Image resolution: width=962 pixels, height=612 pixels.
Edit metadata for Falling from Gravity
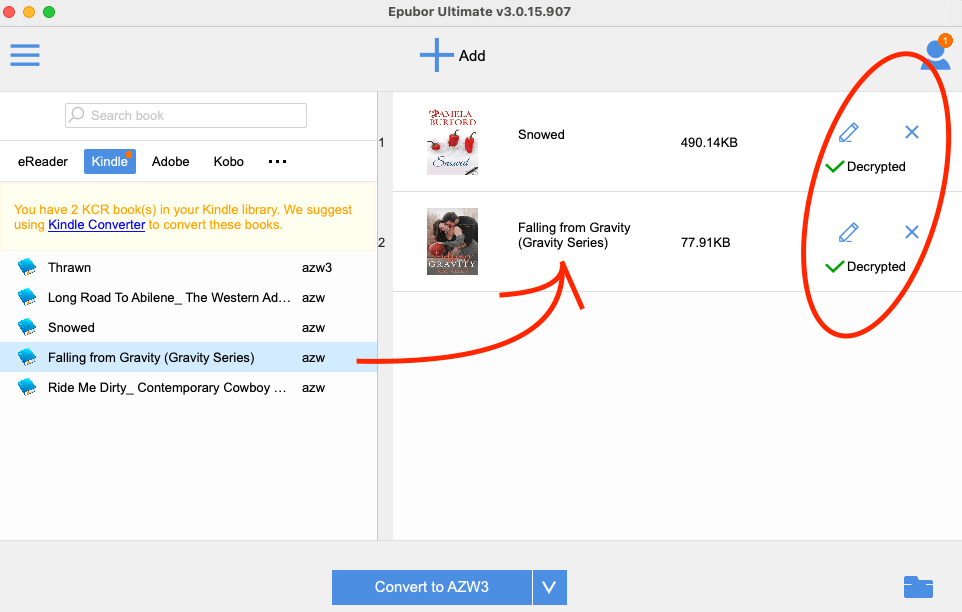coord(848,232)
